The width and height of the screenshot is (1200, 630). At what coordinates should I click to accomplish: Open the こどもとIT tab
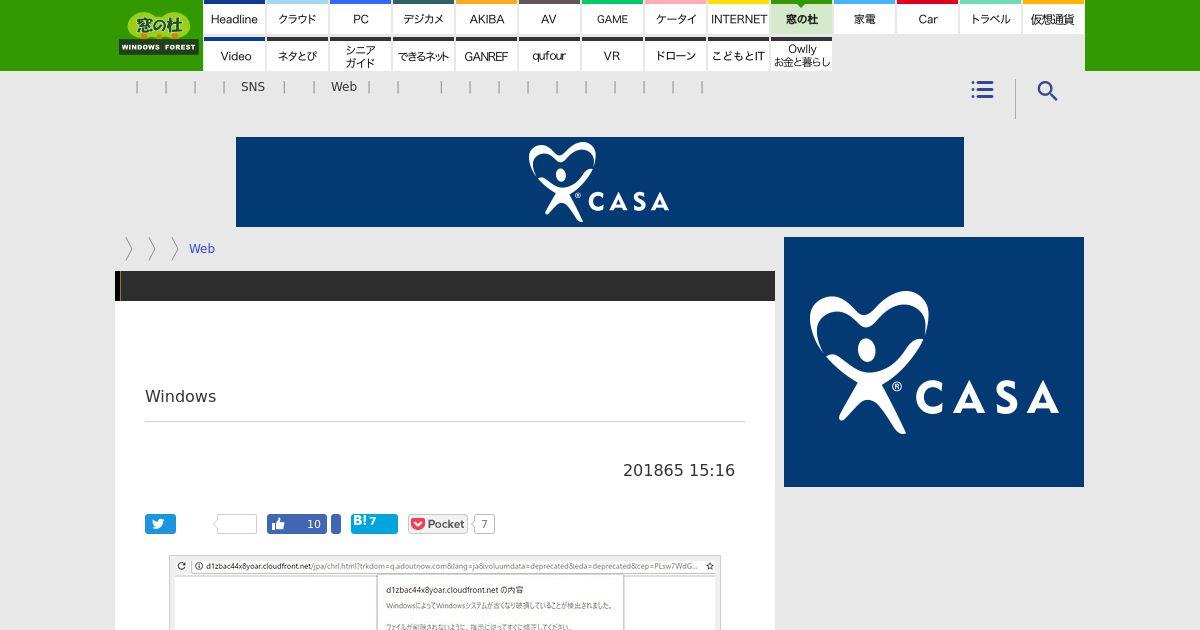coord(738,55)
